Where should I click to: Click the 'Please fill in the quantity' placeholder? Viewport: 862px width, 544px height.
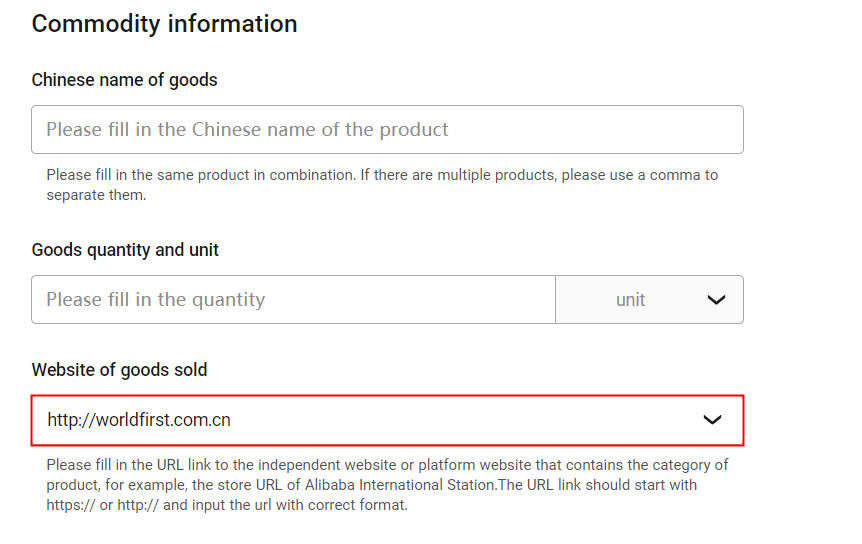[x=155, y=300]
